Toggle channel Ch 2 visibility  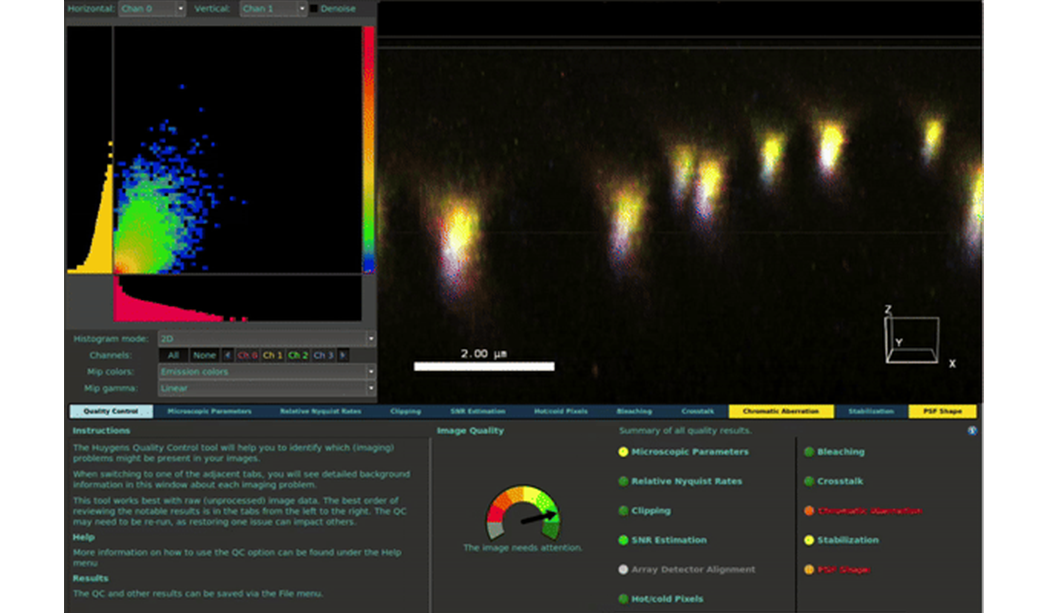298,355
